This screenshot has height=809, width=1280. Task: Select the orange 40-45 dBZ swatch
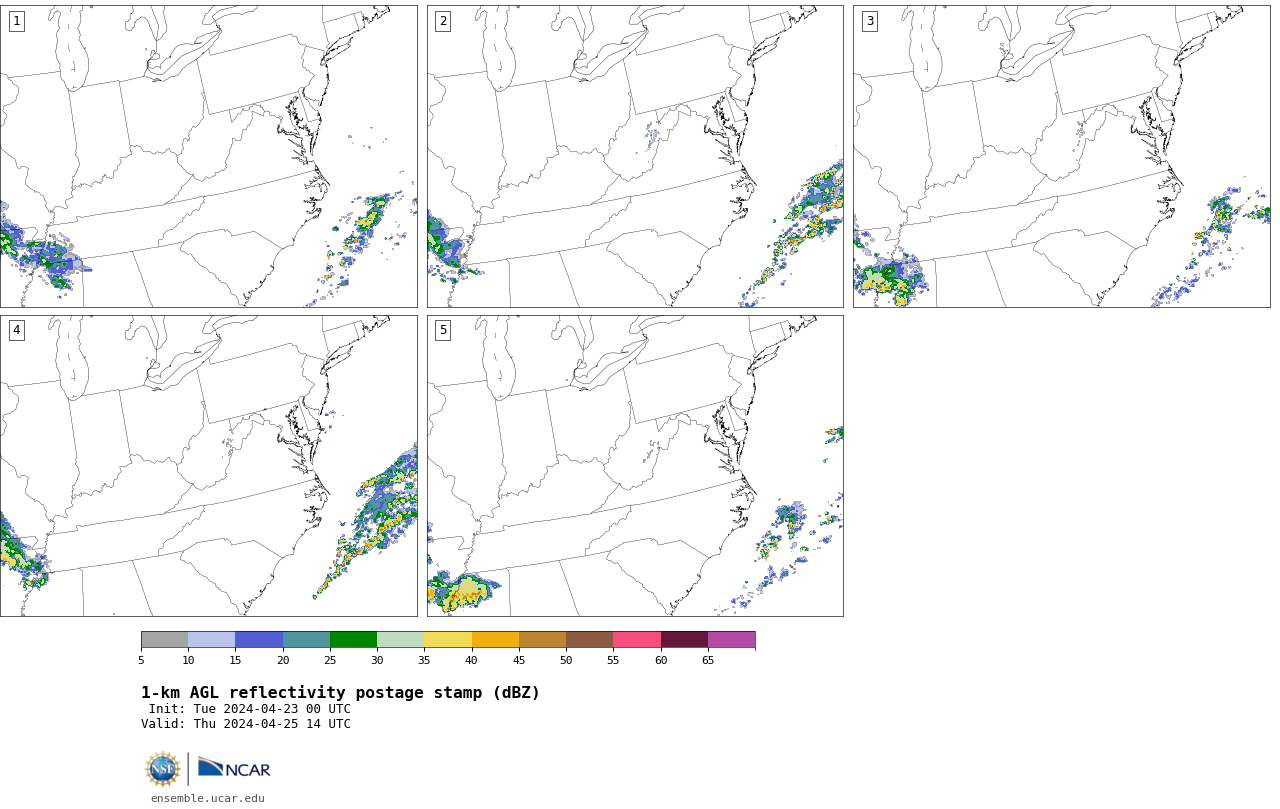click(x=495, y=640)
